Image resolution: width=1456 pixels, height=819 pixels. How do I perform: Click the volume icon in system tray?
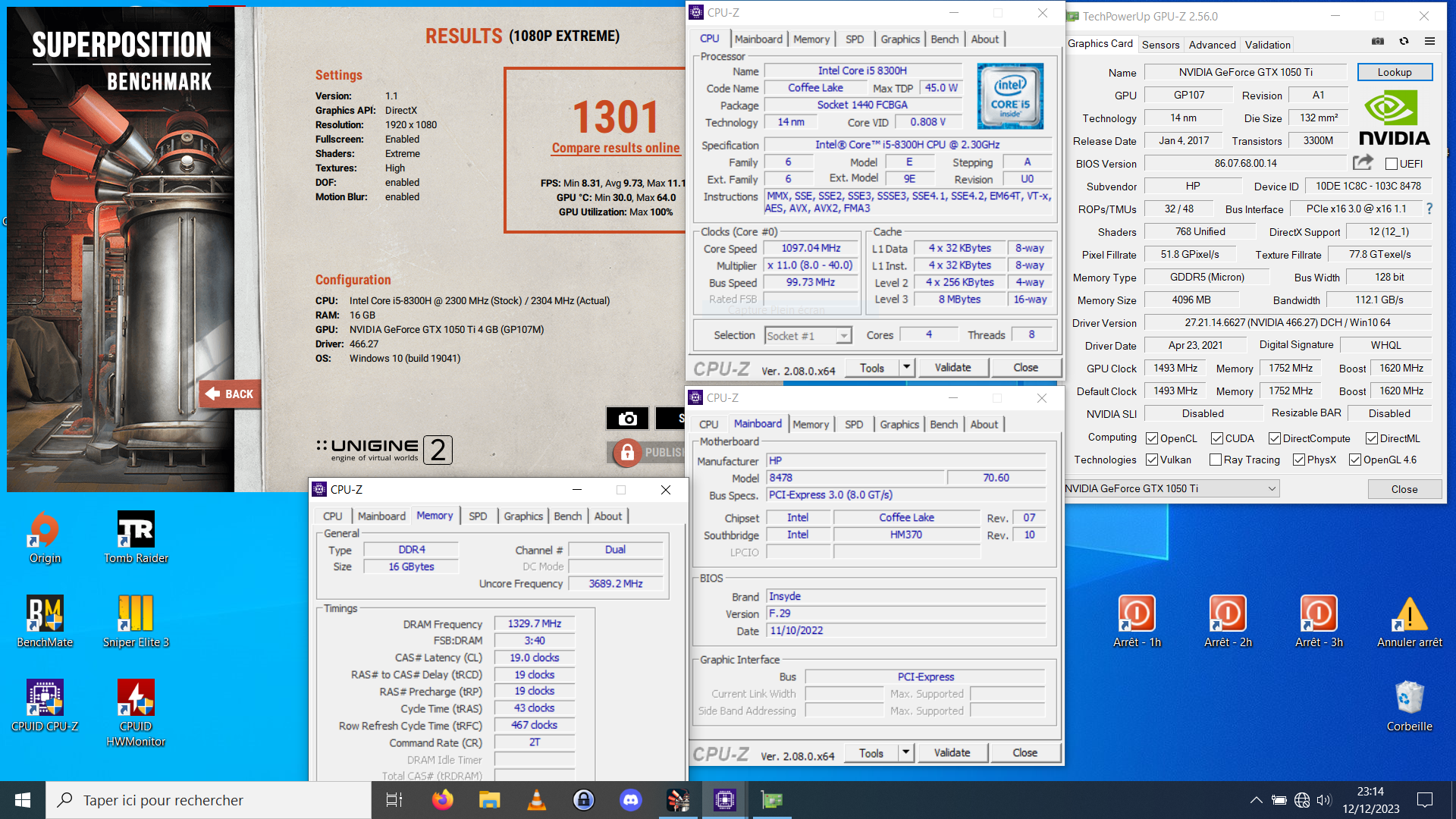pos(1324,800)
